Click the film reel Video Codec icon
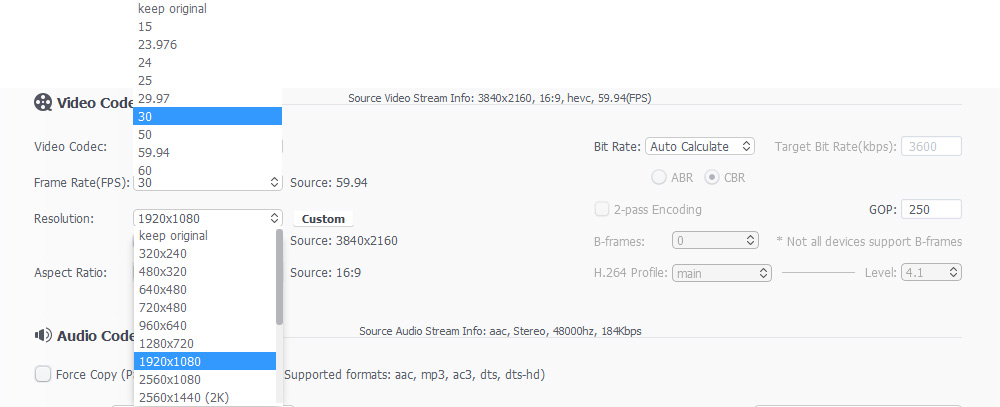Image resolution: width=1000 pixels, height=407 pixels. pyautogui.click(x=43, y=102)
